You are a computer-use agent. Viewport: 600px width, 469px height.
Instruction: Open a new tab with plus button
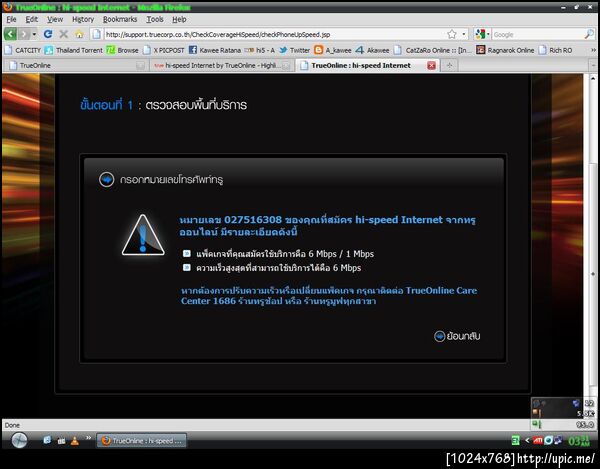point(449,65)
